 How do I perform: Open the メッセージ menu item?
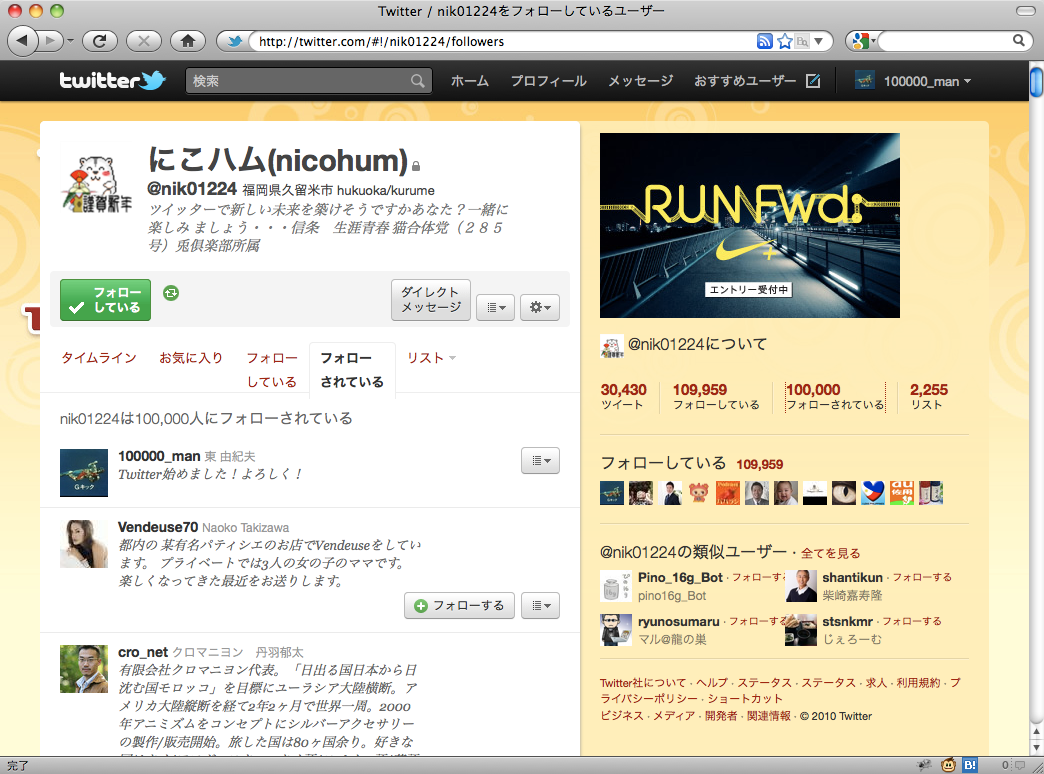coord(641,81)
